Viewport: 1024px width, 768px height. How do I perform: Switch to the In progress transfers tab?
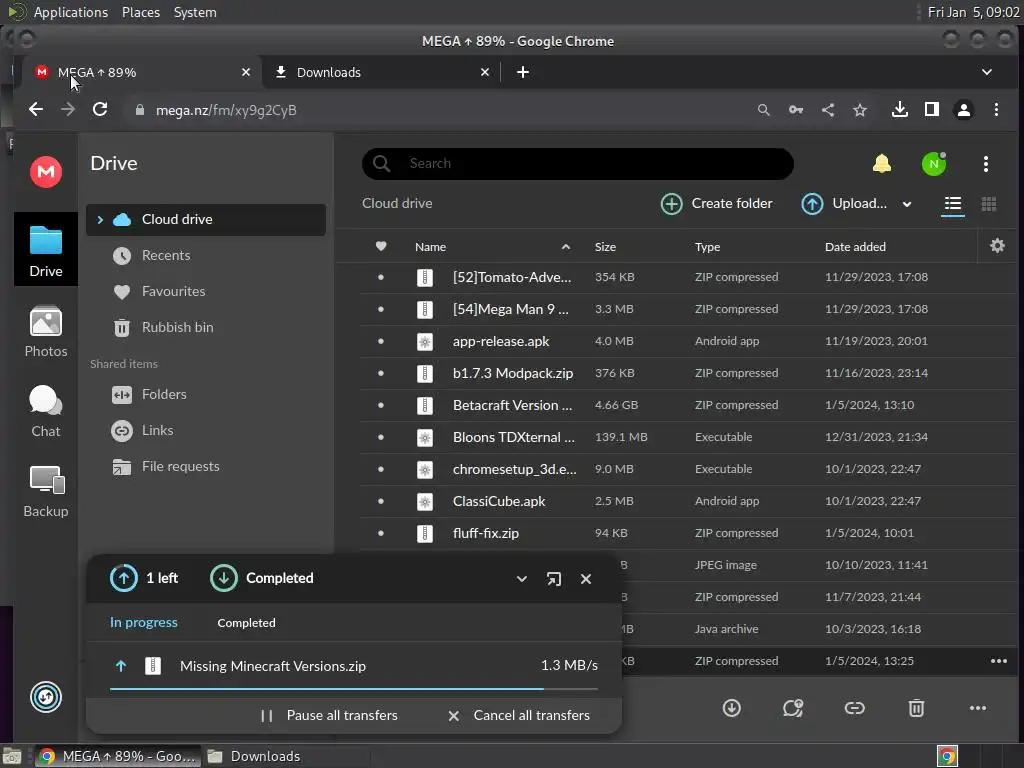(144, 622)
